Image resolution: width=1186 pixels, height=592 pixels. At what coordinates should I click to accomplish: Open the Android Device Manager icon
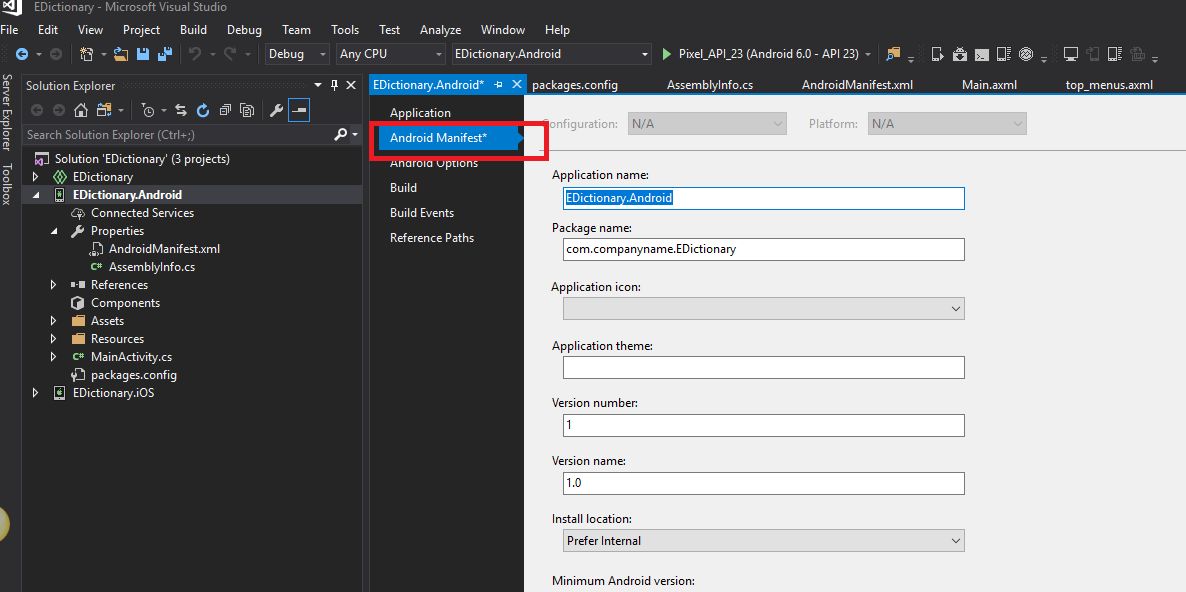coord(938,54)
